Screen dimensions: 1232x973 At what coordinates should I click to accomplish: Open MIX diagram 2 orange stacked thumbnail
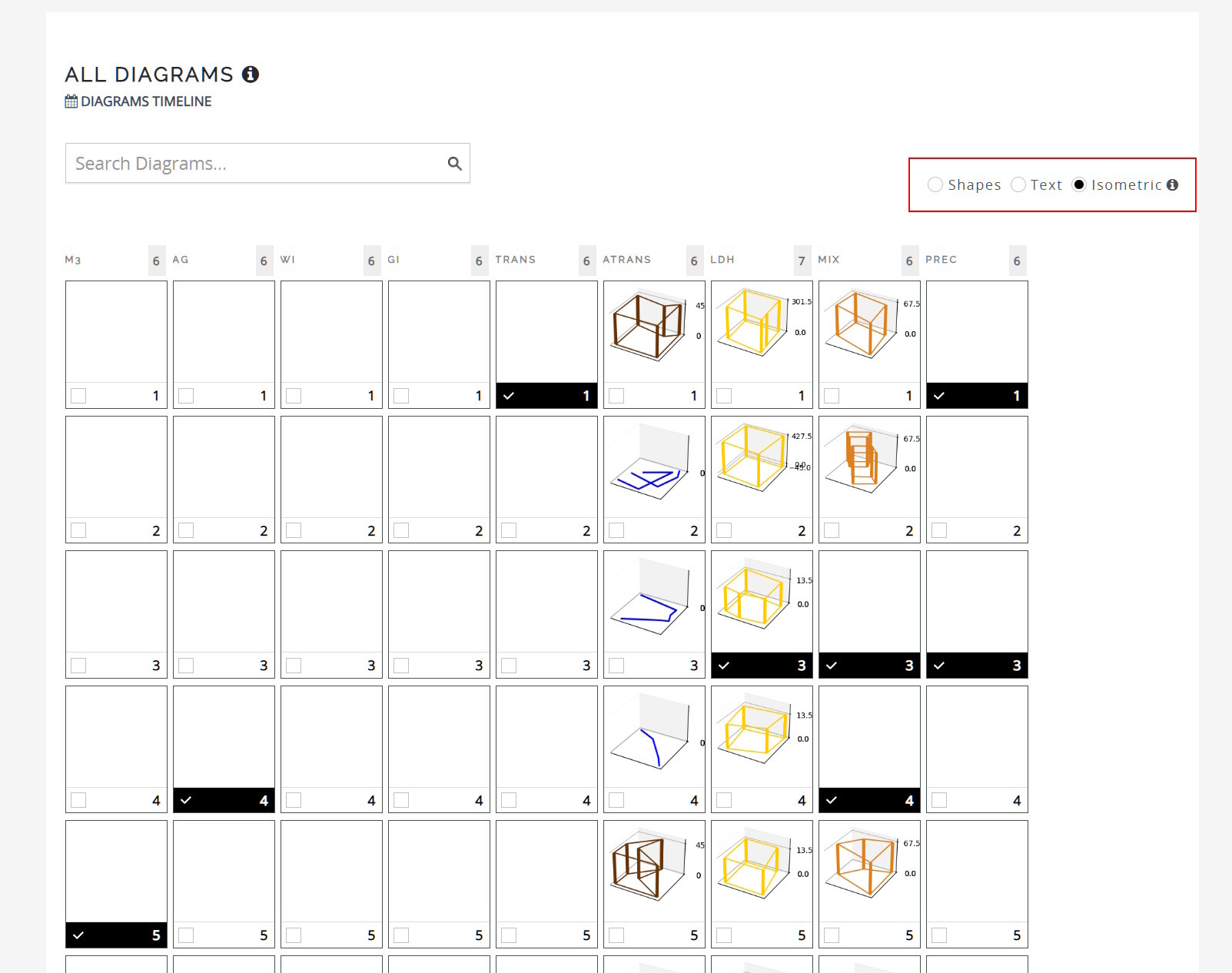869,467
